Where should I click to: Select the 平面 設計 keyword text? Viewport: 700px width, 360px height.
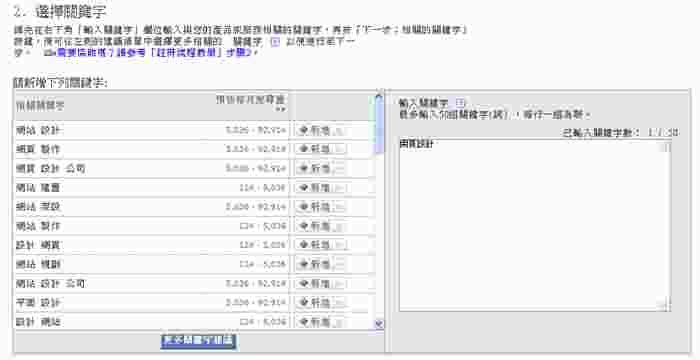click(x=39, y=303)
